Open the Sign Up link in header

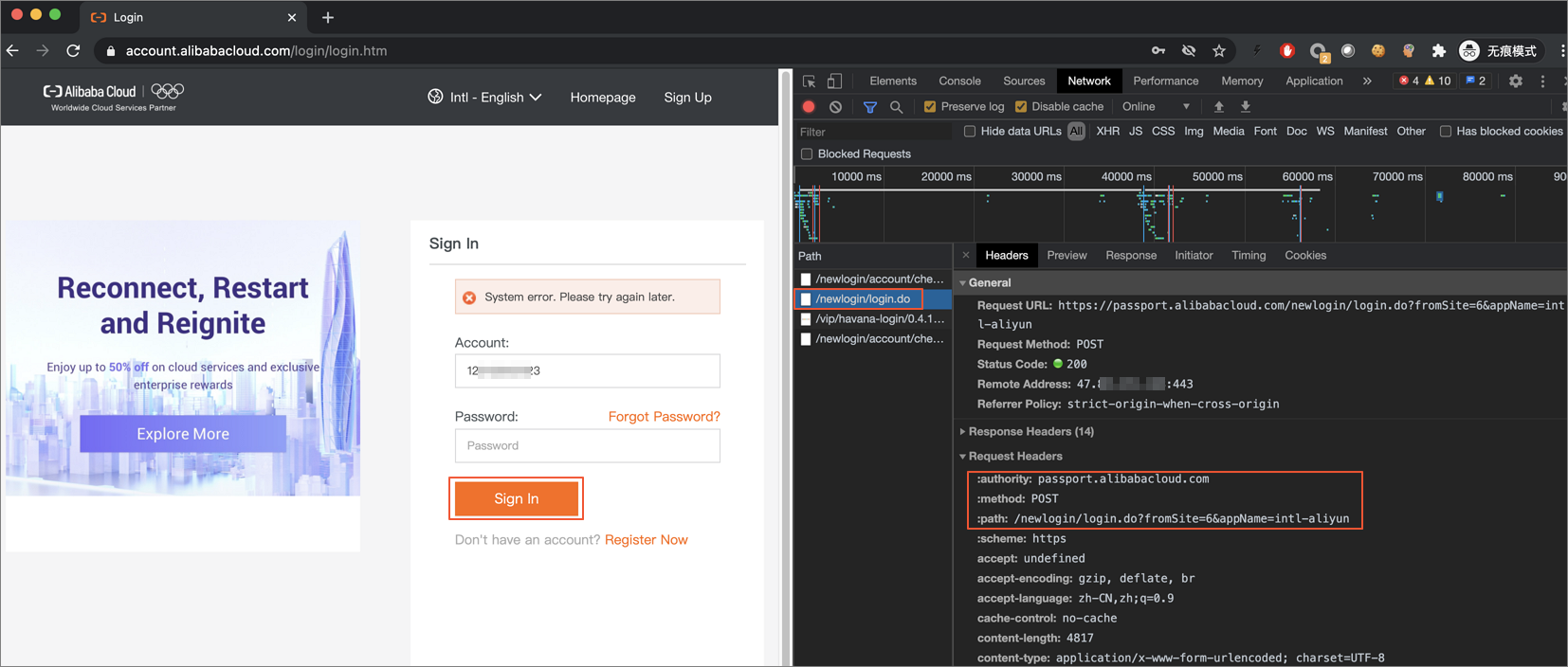[688, 98]
